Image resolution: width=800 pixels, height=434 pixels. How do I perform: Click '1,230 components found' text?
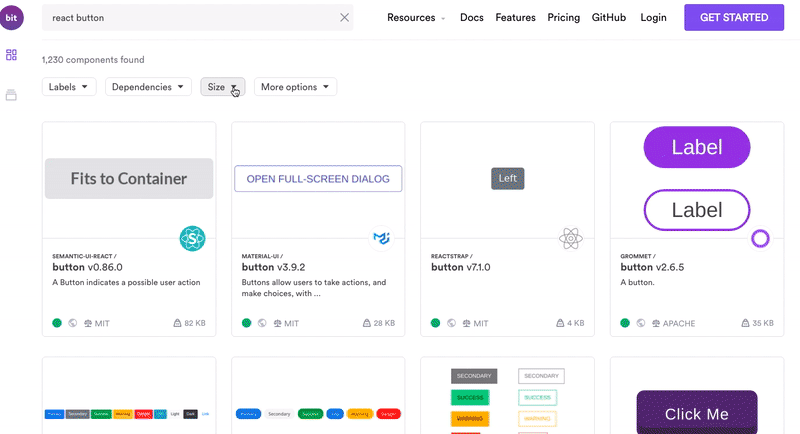(93, 60)
